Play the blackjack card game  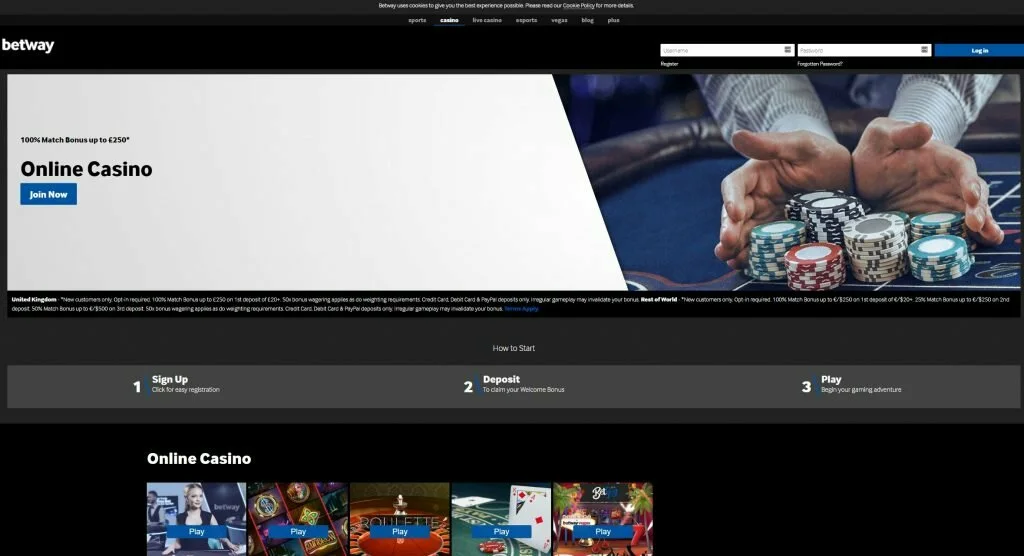click(501, 532)
